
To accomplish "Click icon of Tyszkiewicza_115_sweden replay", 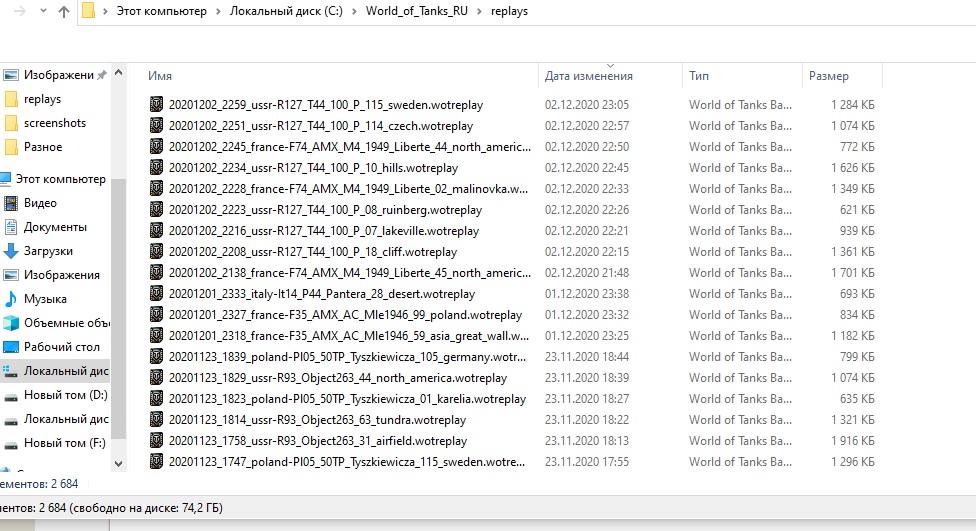I will tap(156, 462).
